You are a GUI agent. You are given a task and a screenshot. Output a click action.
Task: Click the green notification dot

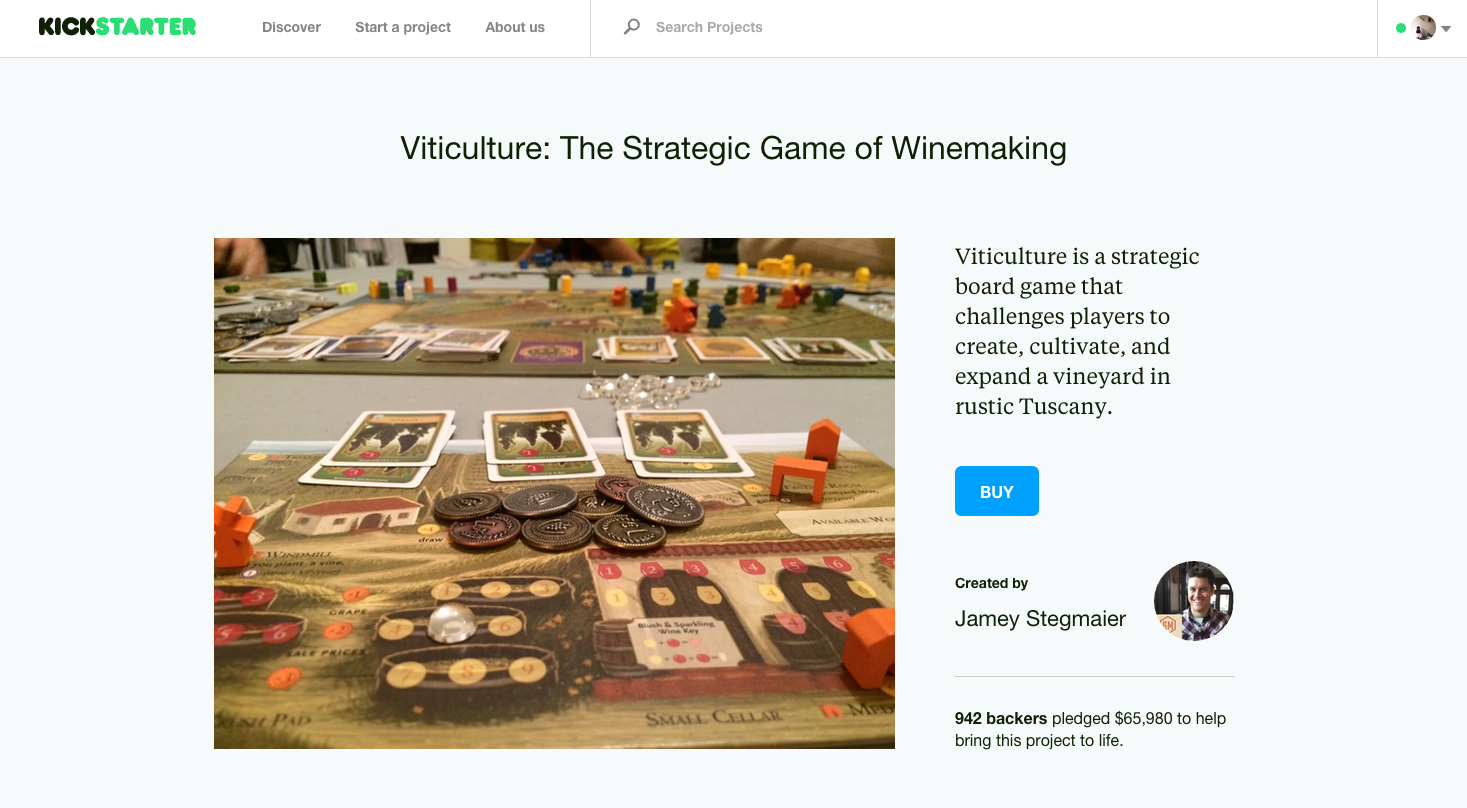click(x=1401, y=28)
